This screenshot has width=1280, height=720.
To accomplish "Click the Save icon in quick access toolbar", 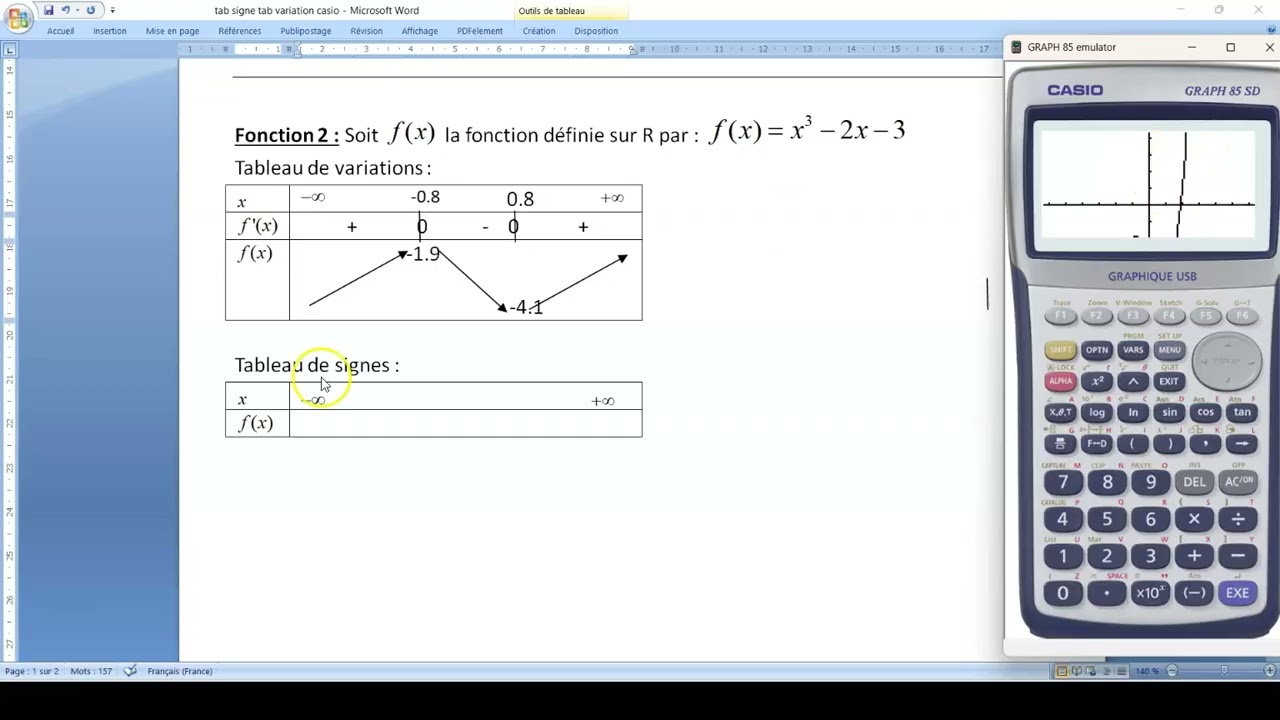I will tap(48, 10).
